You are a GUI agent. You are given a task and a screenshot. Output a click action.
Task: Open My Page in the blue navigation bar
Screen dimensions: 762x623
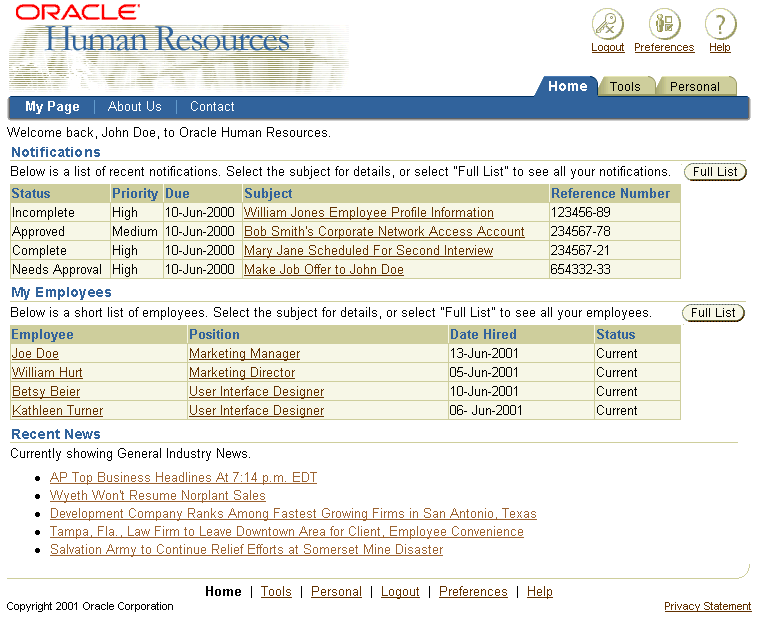(x=52, y=107)
